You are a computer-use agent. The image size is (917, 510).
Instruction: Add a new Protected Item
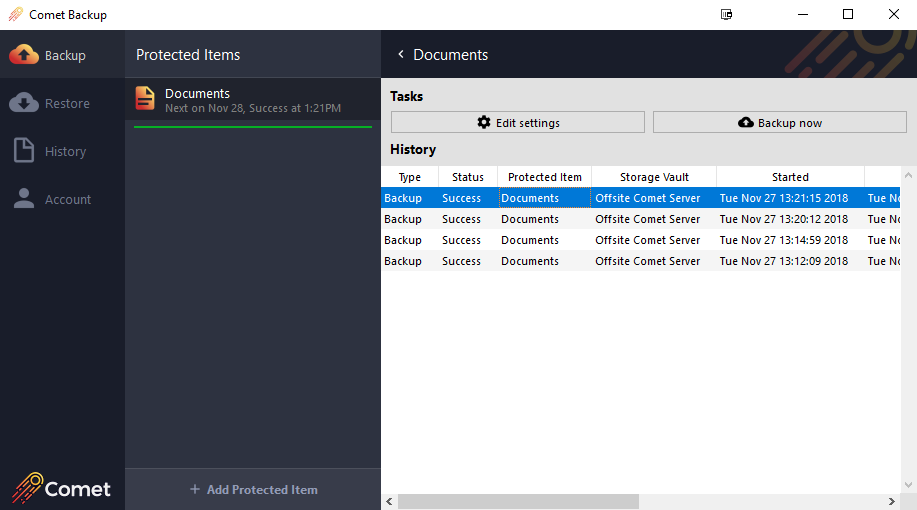pyautogui.click(x=253, y=490)
